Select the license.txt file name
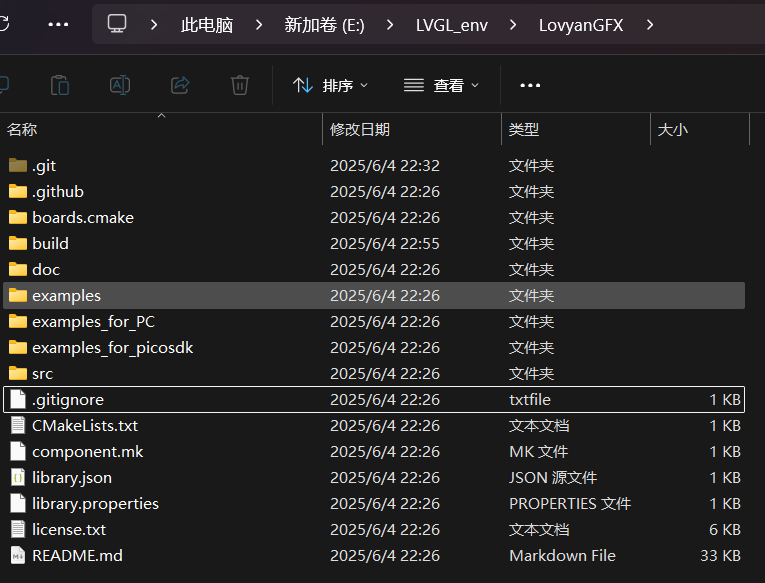 [69, 529]
